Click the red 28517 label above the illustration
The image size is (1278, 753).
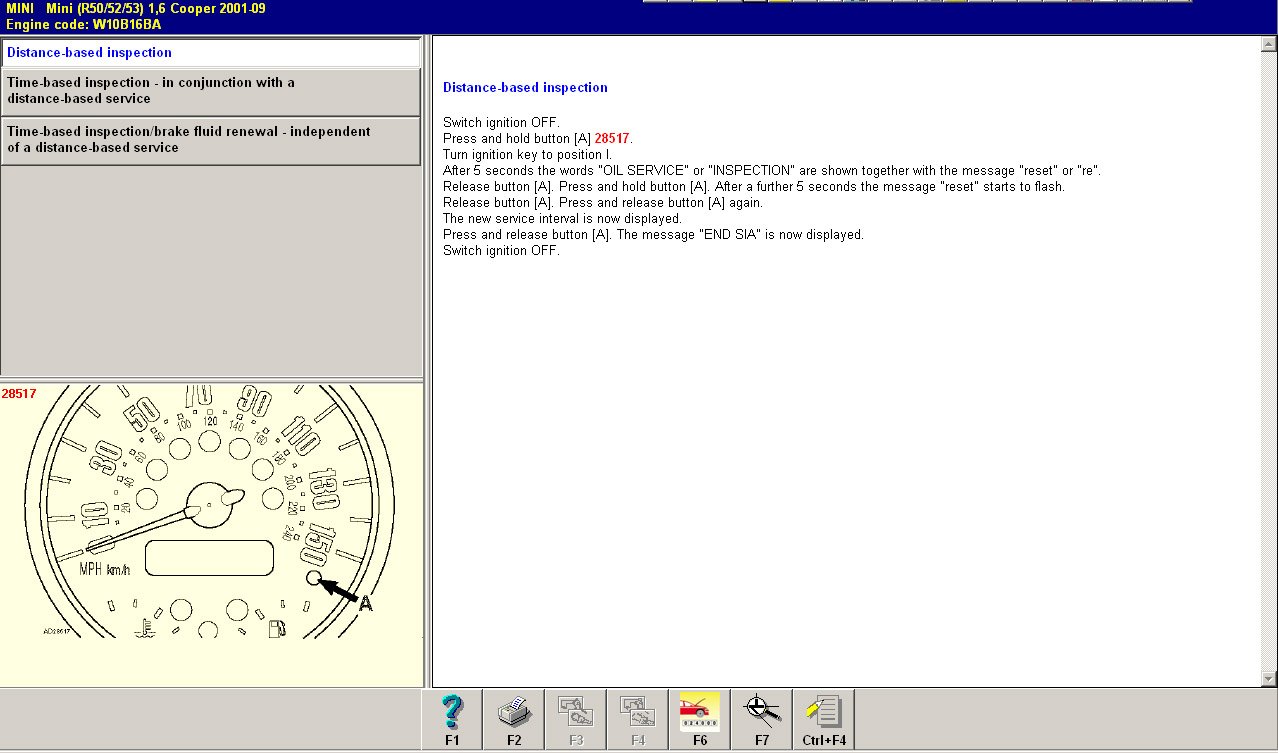coord(19,394)
